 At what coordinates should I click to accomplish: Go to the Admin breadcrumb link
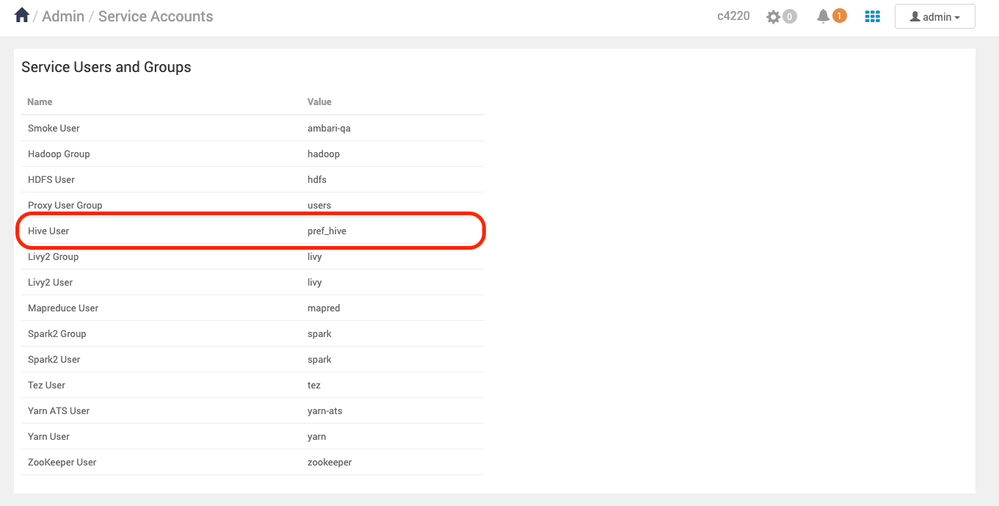click(63, 17)
